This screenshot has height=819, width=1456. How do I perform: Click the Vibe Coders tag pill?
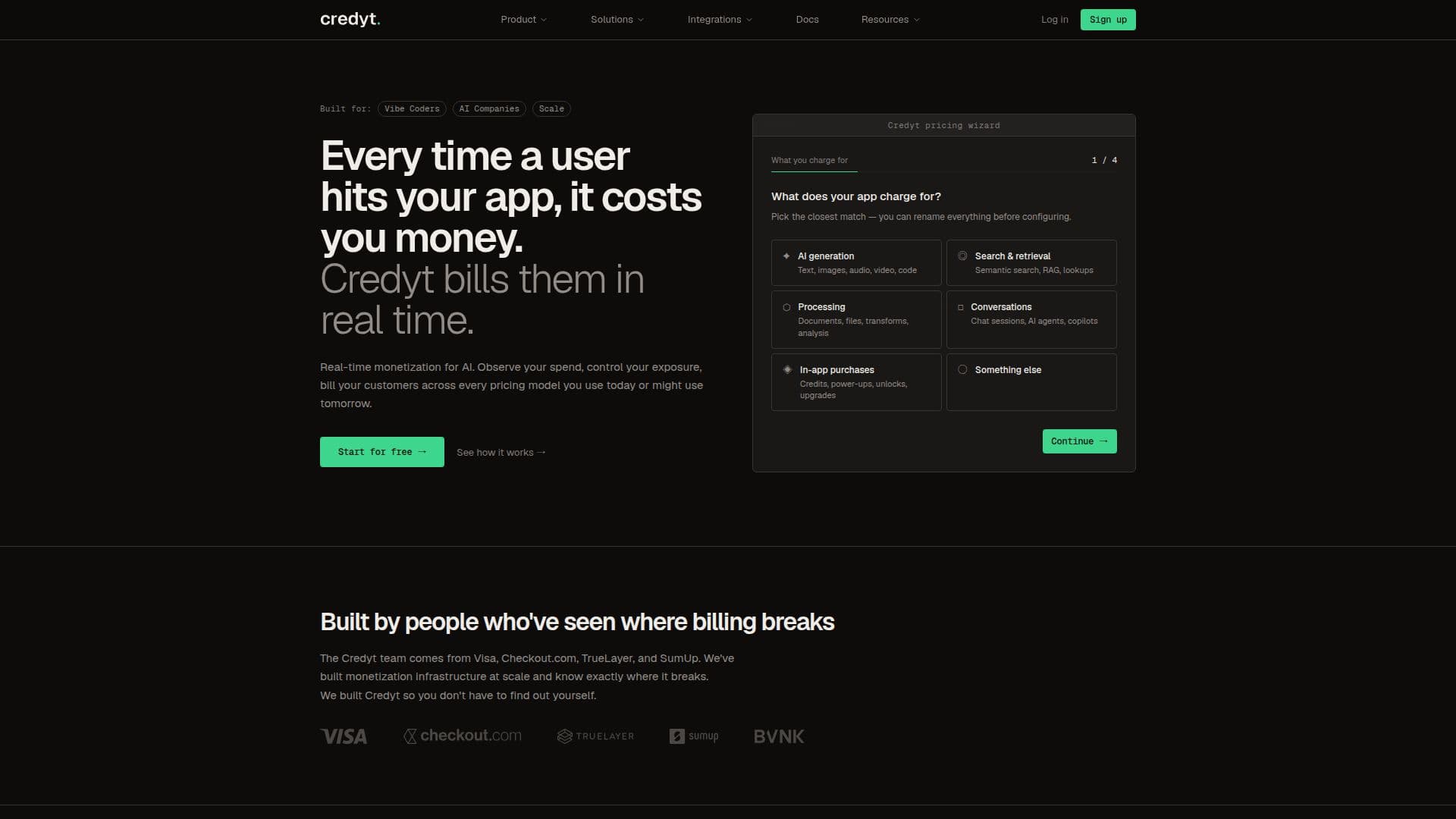click(412, 109)
